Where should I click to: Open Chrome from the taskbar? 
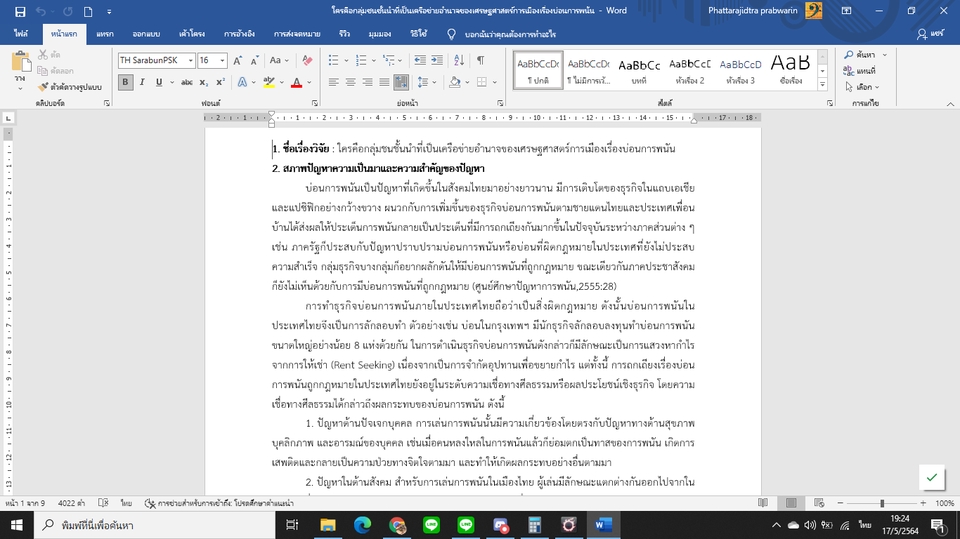click(397, 525)
